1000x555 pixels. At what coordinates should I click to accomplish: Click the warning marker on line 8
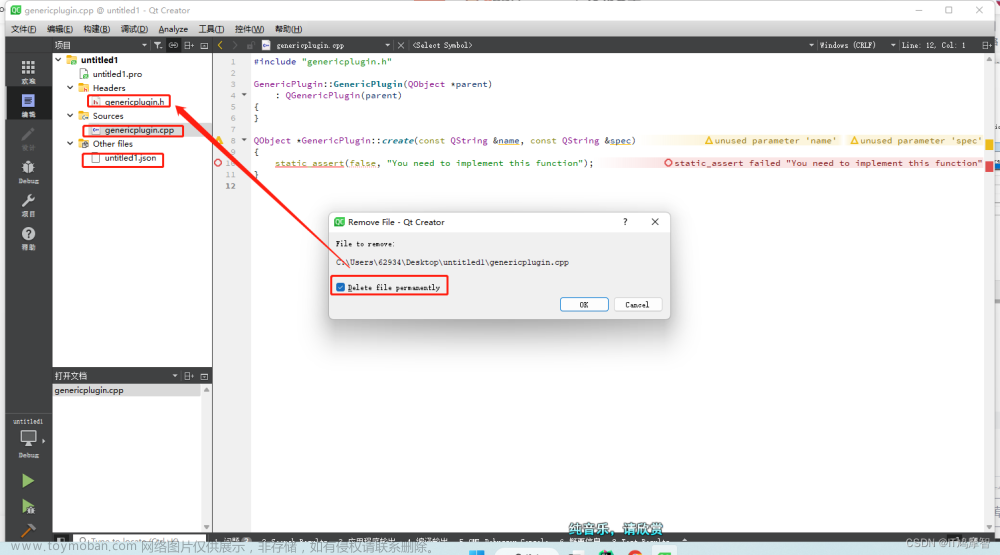click(x=219, y=140)
